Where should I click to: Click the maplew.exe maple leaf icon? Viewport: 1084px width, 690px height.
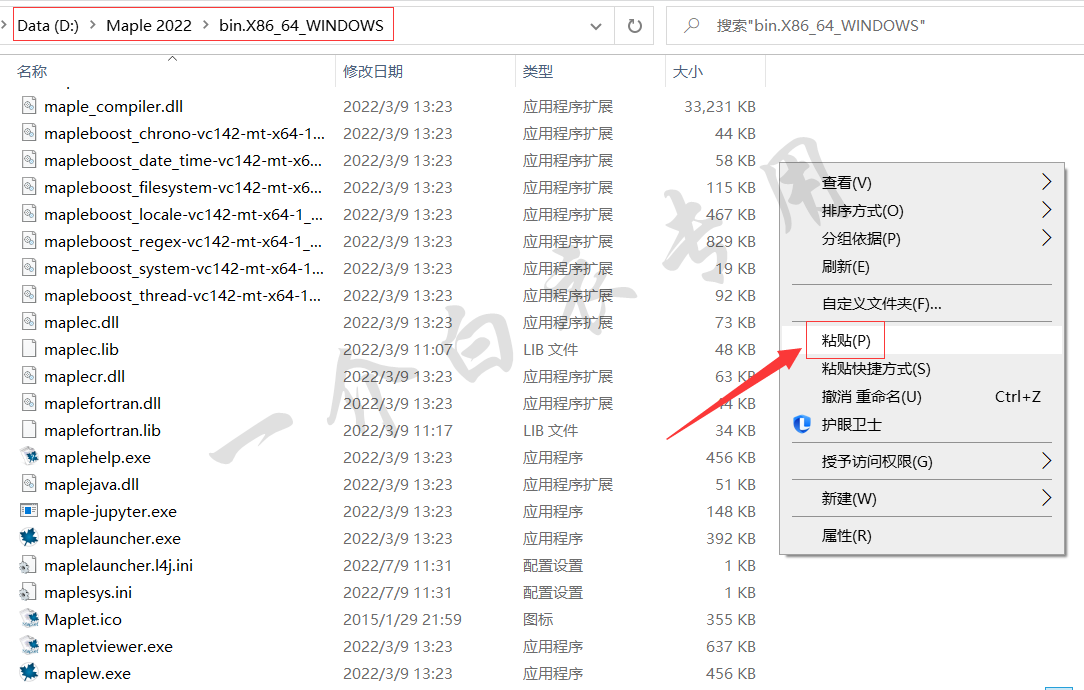29,671
